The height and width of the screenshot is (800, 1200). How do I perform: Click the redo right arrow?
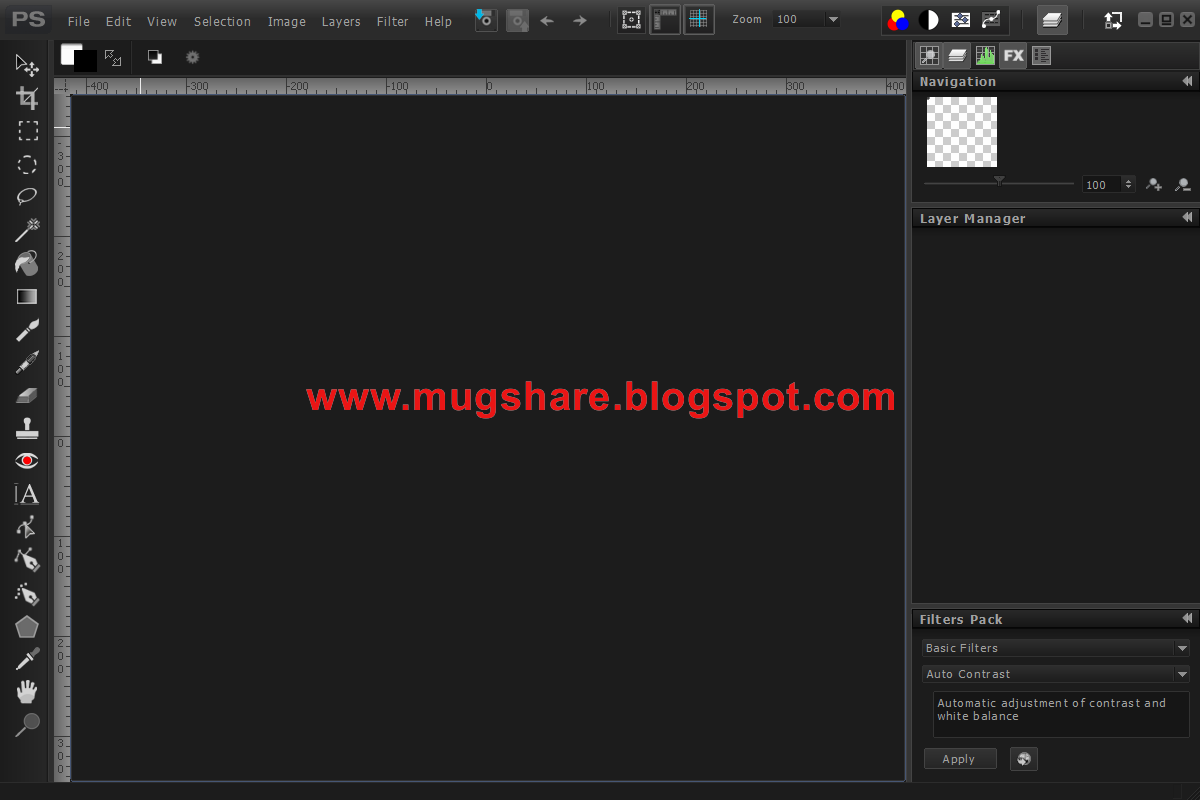click(579, 20)
